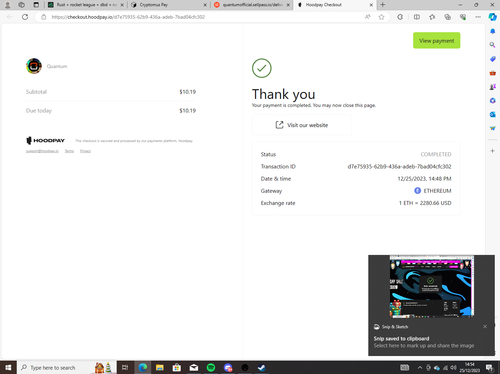Open sidebar Outlook icon
500x374 pixels.
tap(493, 114)
